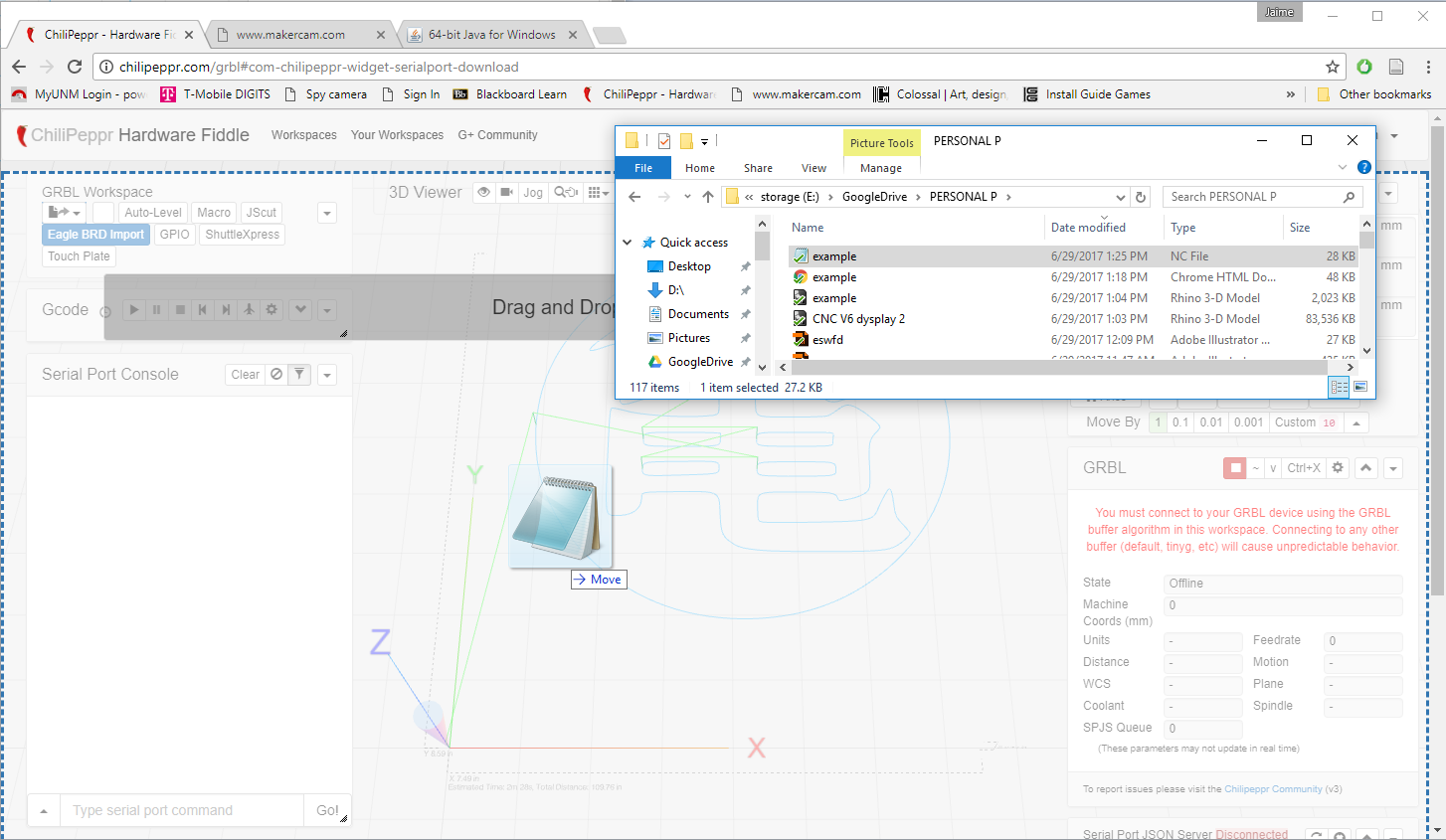Viewport: 1446px width, 840px height.
Task: Click the serial port command input field
Action: pos(182,810)
